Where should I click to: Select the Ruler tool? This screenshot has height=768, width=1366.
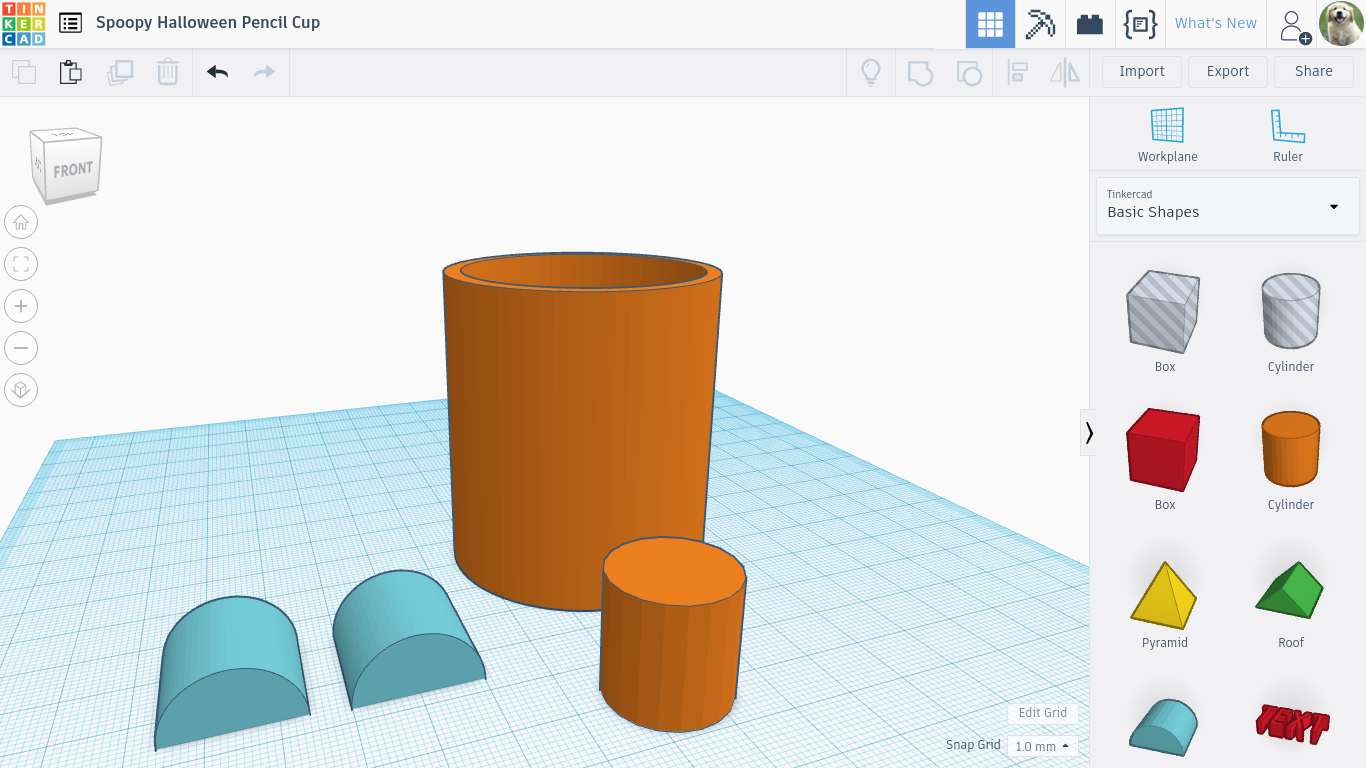click(x=1288, y=135)
